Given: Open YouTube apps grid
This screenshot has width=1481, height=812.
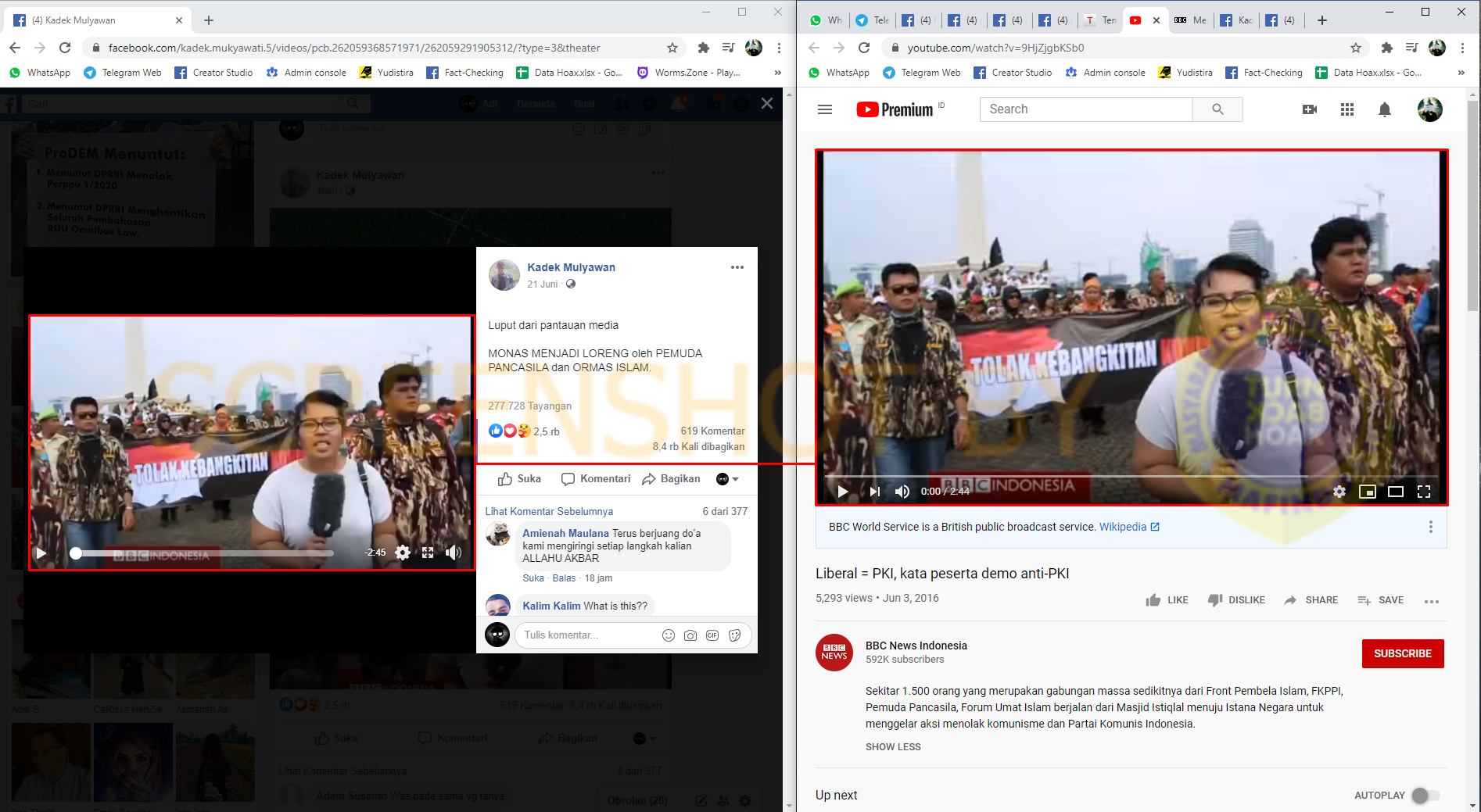Looking at the screenshot, I should coord(1347,109).
